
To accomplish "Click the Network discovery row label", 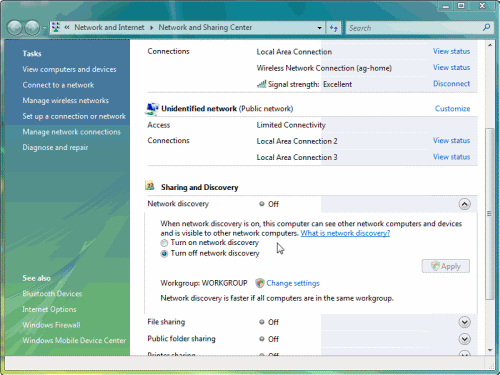I will click(178, 204).
